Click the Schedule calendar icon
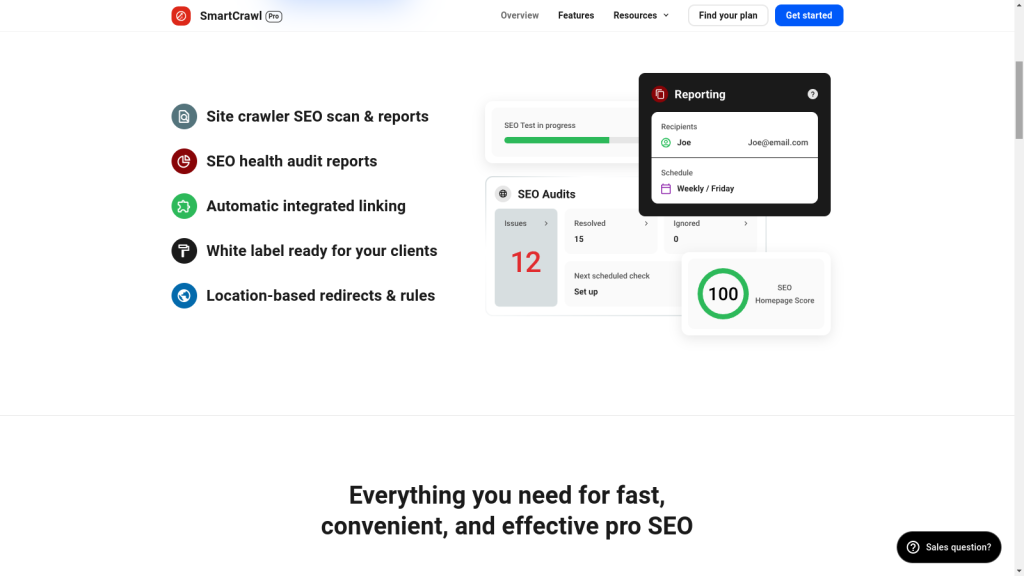Screen dimensions: 1024x576 click(666, 189)
